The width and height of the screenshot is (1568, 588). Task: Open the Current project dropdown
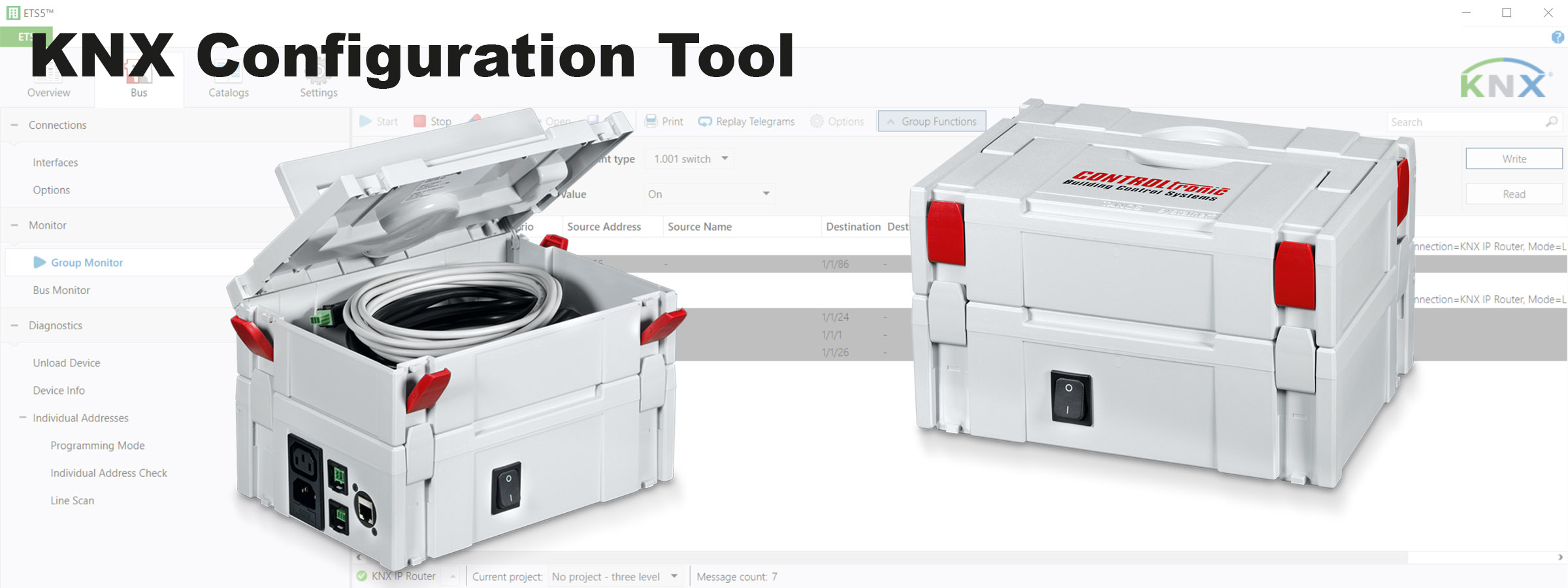point(615,576)
